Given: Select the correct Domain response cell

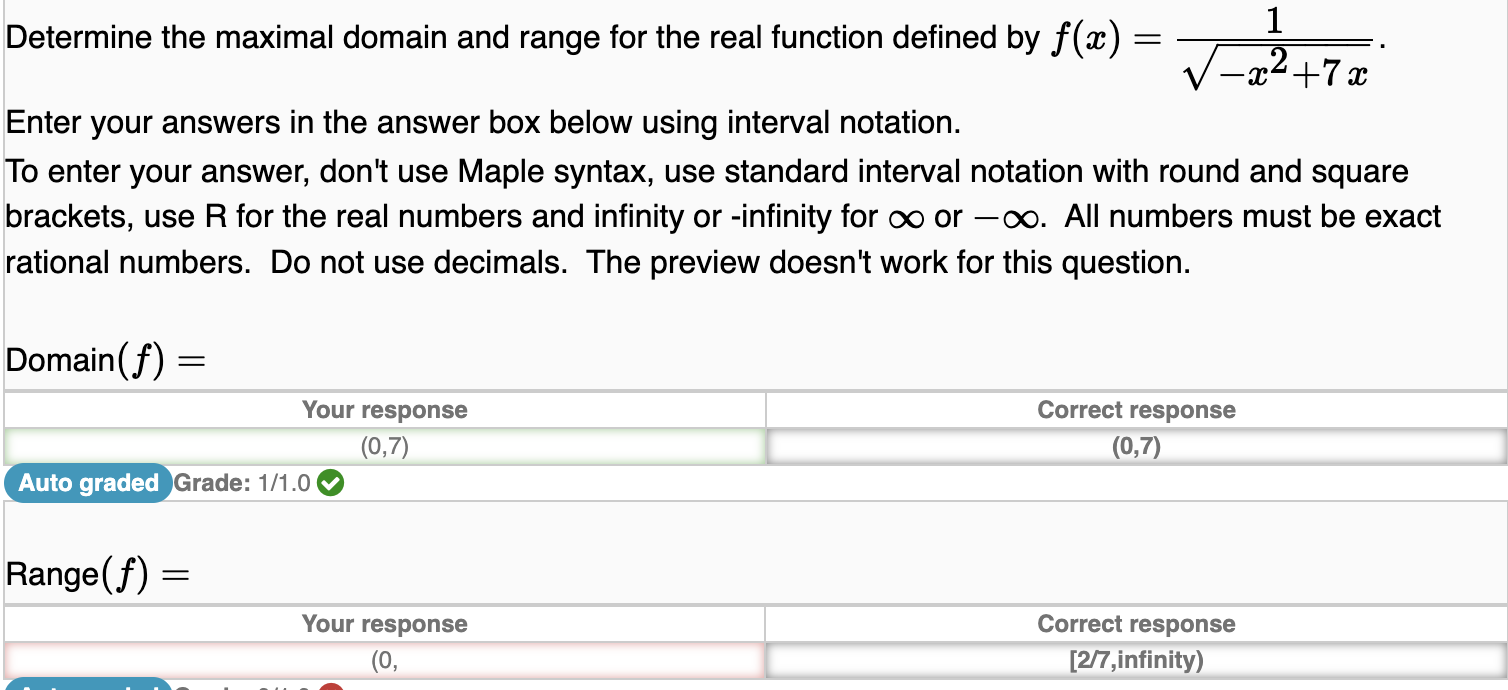Looking at the screenshot, I should coord(1135,446).
